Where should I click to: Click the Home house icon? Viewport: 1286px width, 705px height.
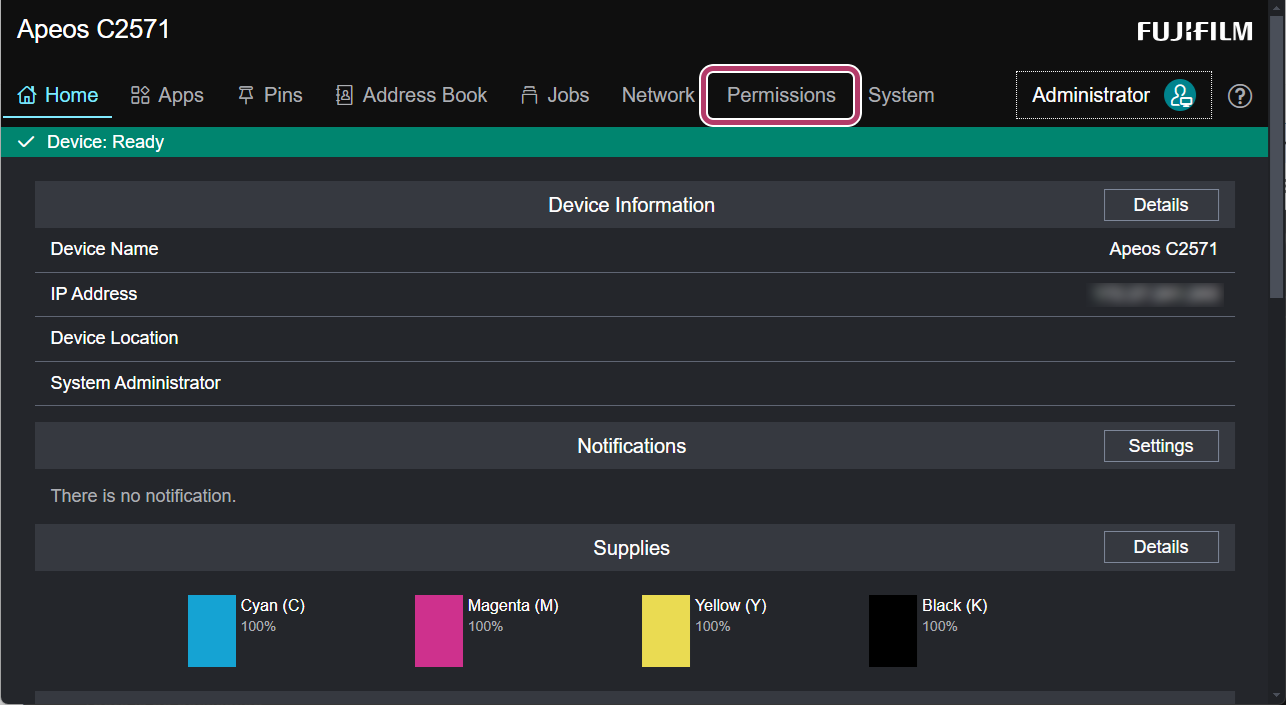pyautogui.click(x=27, y=95)
